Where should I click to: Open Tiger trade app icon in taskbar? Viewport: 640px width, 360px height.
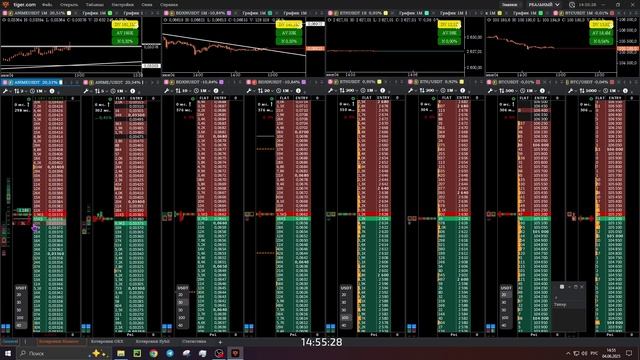coord(236,353)
